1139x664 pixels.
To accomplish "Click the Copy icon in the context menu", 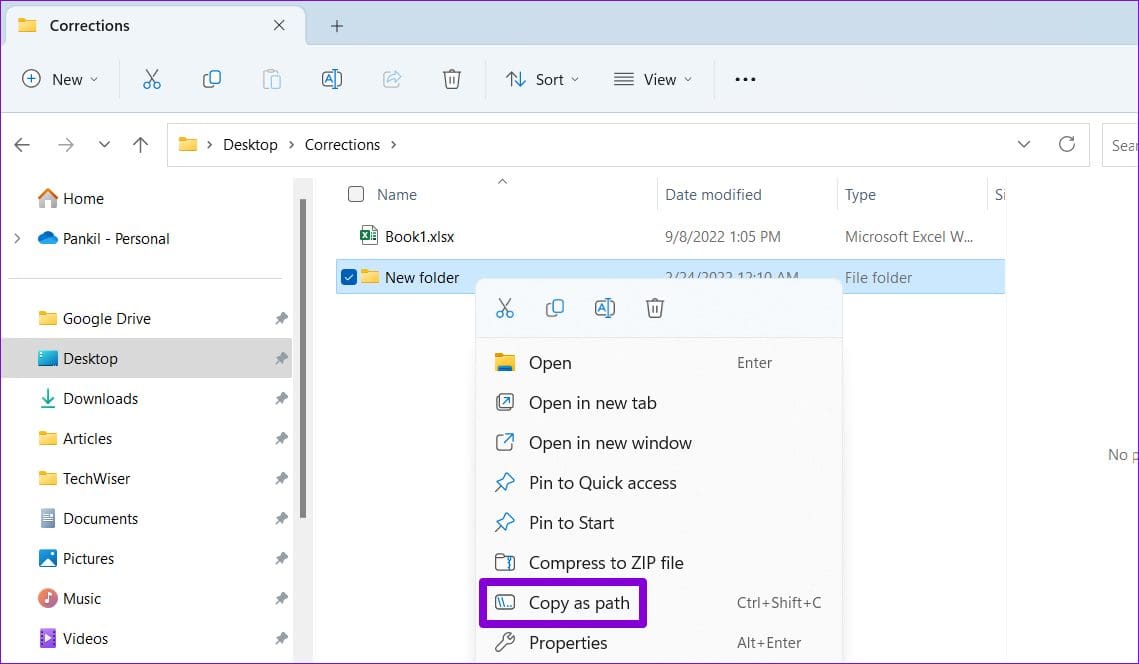I will point(554,308).
